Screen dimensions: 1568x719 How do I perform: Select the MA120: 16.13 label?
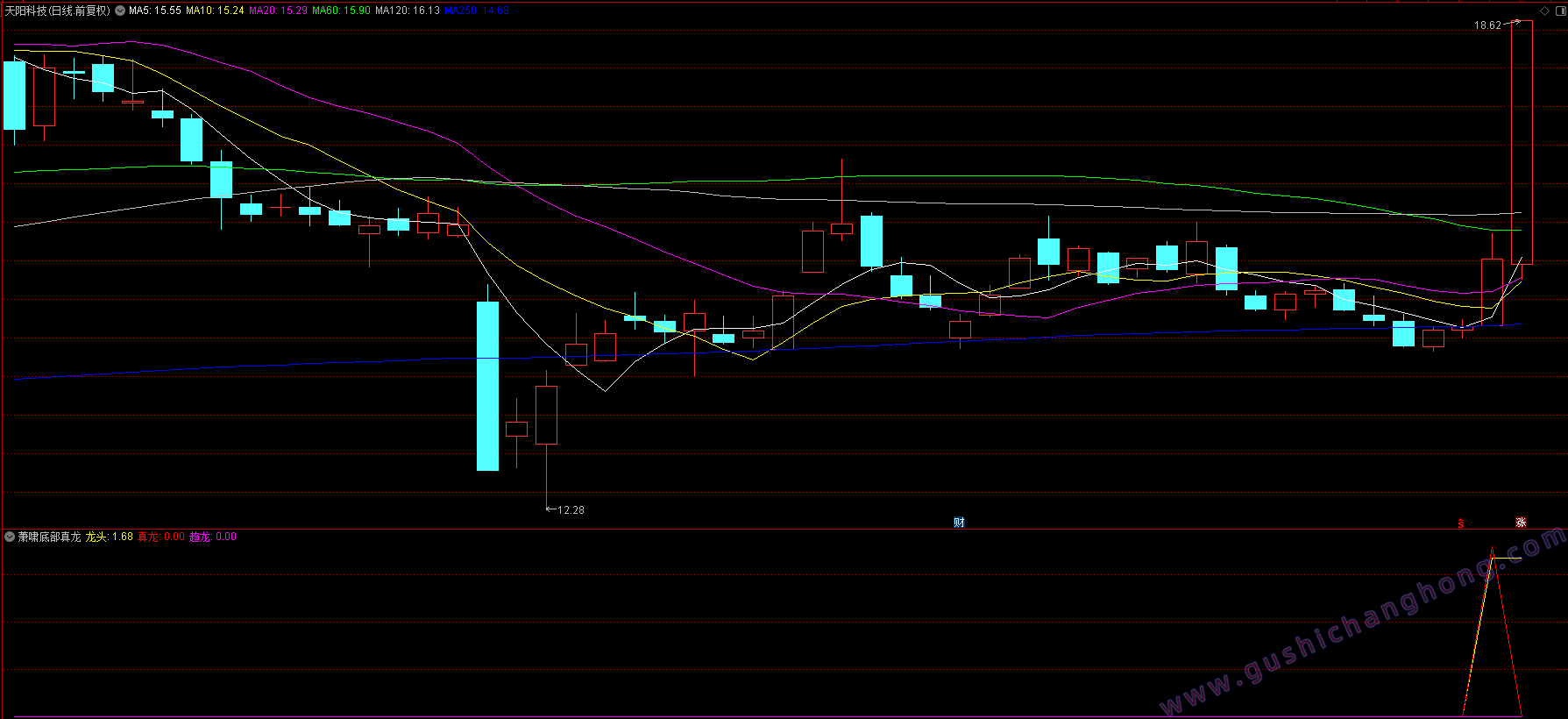click(408, 11)
